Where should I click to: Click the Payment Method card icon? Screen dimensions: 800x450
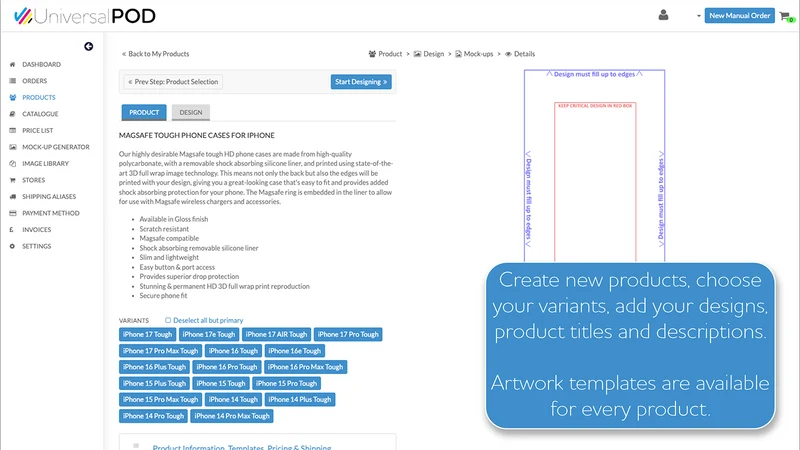pyautogui.click(x=12, y=213)
